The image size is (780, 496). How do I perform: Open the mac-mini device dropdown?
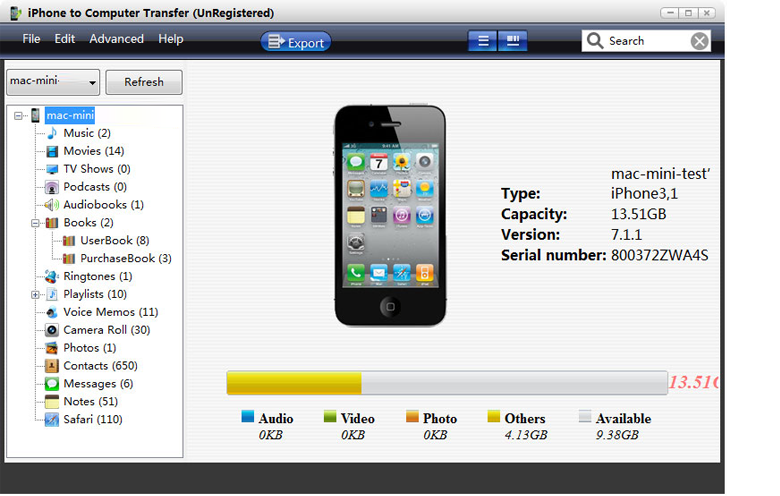(x=53, y=82)
